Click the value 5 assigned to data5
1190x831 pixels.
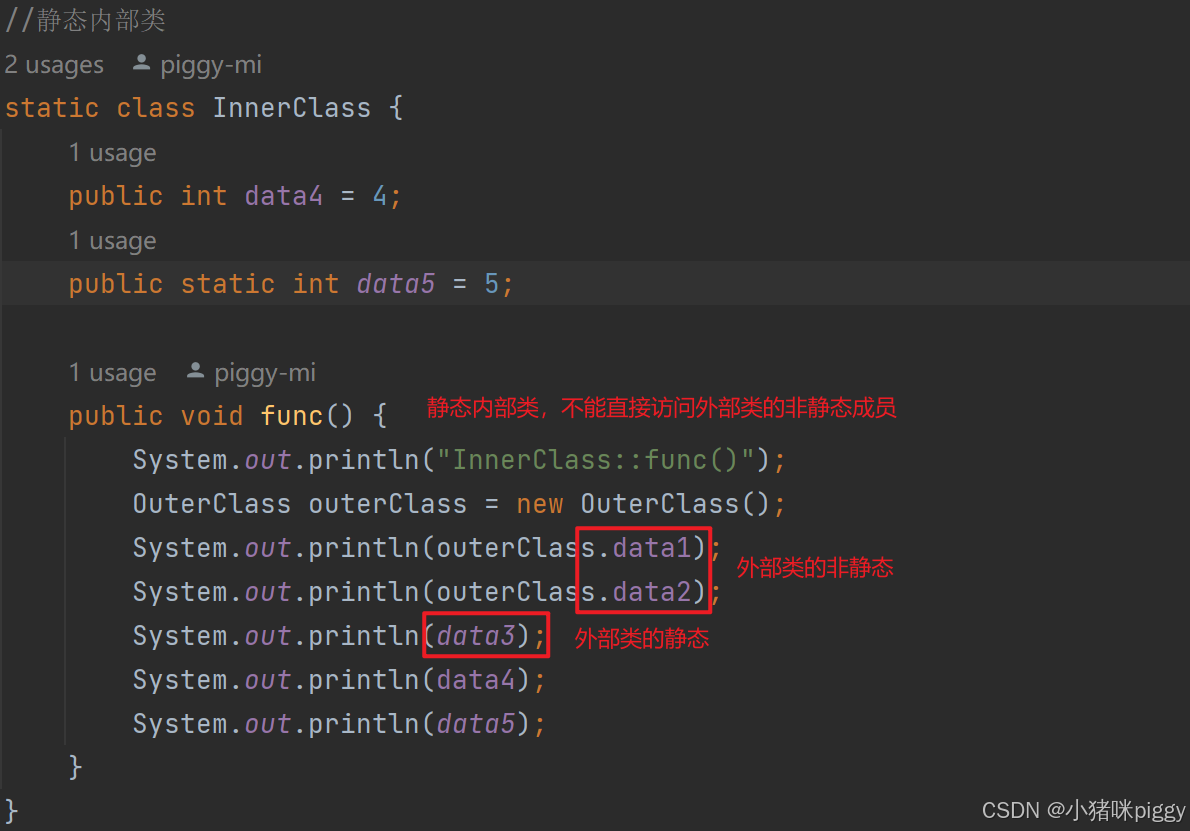(492, 285)
